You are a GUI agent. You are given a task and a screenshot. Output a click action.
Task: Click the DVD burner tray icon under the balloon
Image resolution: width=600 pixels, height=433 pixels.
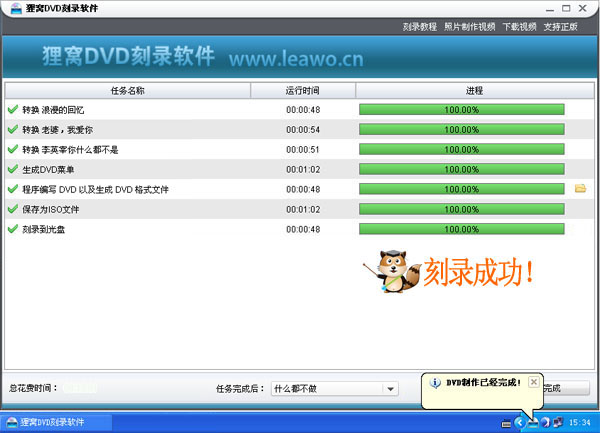[533, 423]
